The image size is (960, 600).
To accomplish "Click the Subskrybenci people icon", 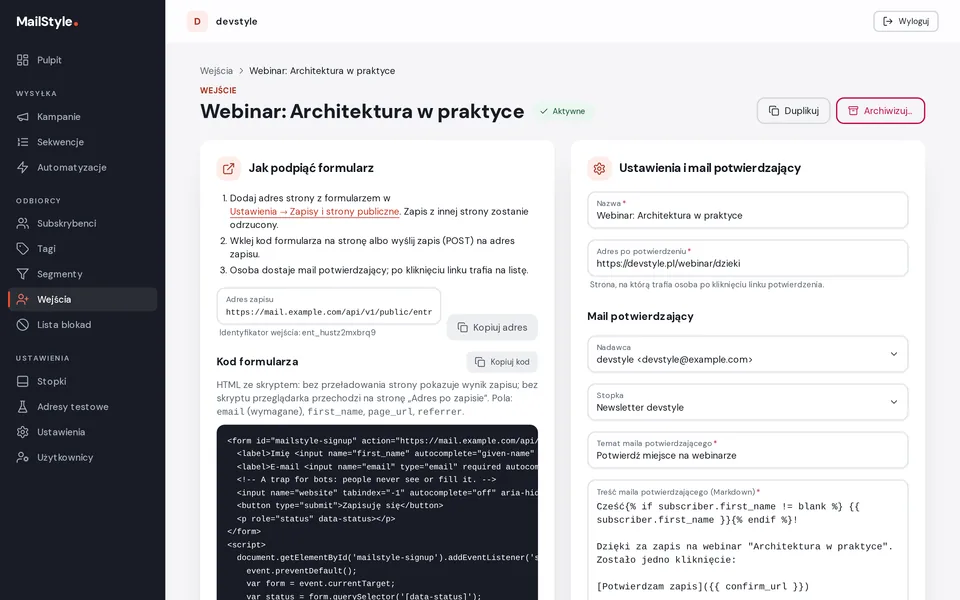I will pos(23,223).
